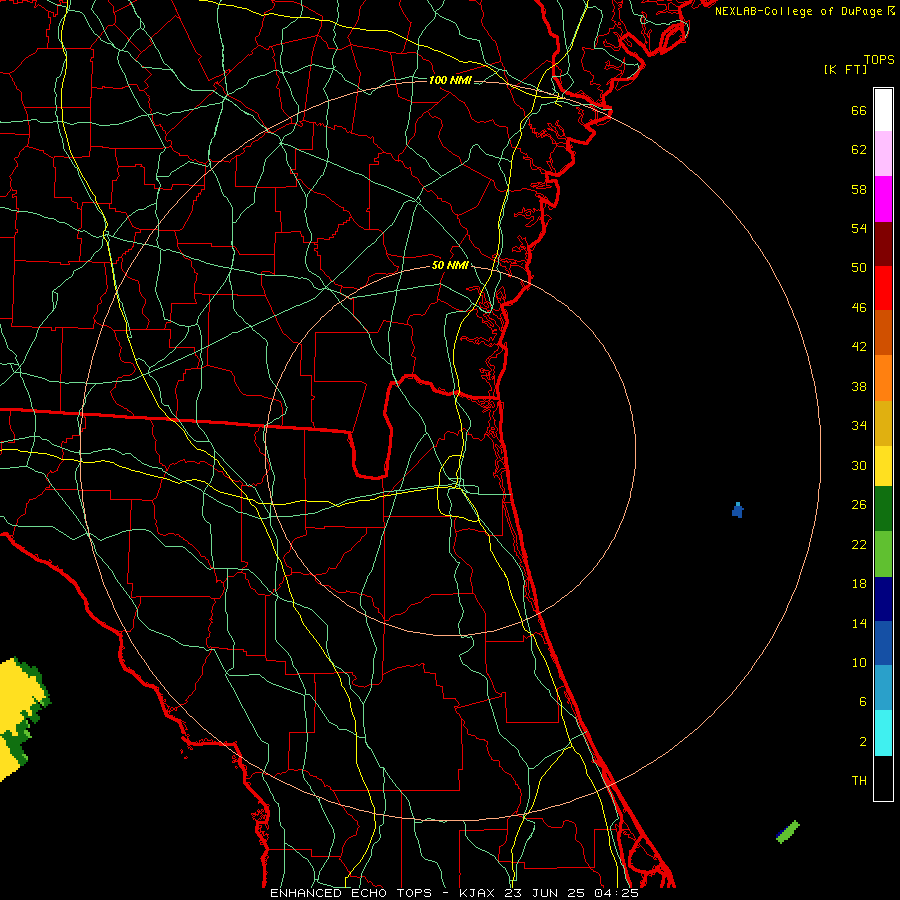Viewport: 900px width, 900px height.
Task: Click the "58" legend value label
Action: [859, 189]
